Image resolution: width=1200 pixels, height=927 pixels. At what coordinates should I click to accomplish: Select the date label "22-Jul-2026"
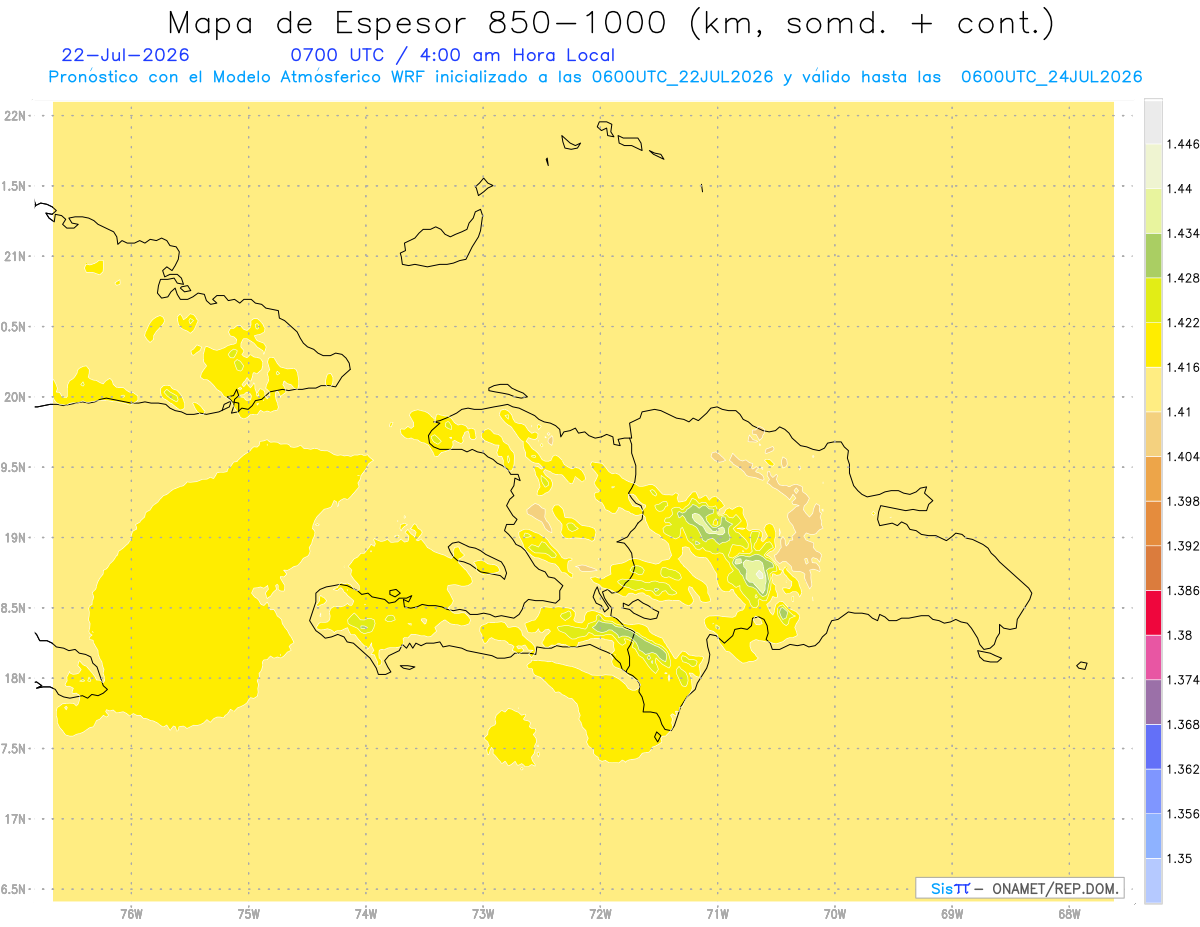pos(125,56)
